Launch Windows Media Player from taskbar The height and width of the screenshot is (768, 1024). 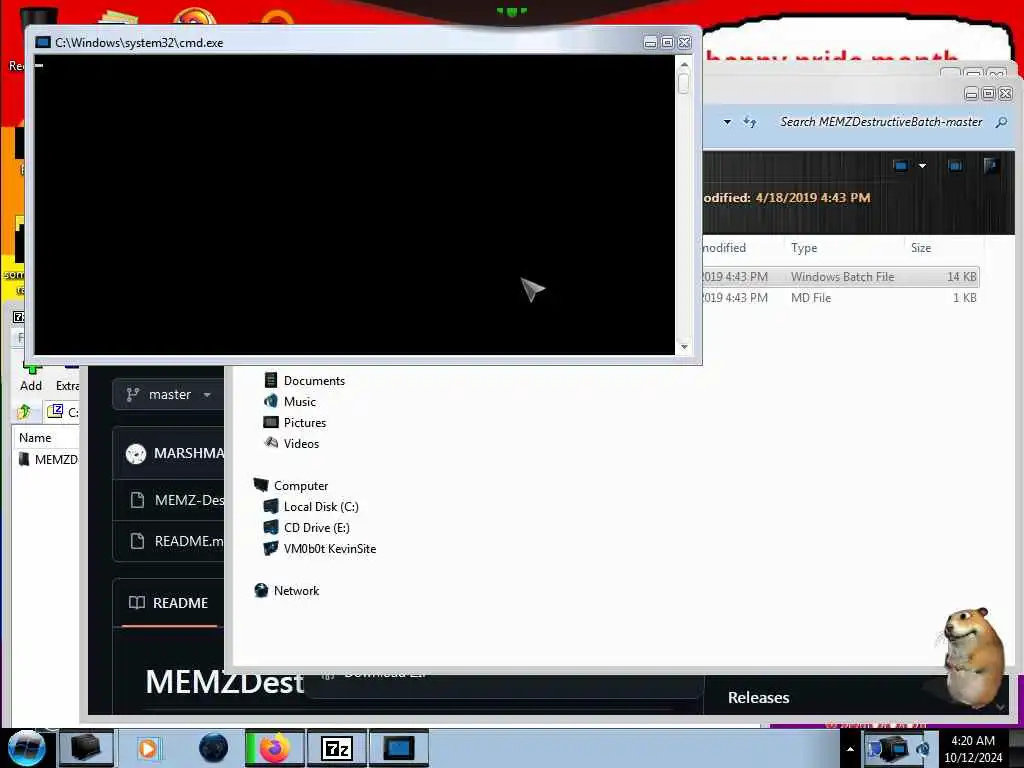pyautogui.click(x=149, y=748)
